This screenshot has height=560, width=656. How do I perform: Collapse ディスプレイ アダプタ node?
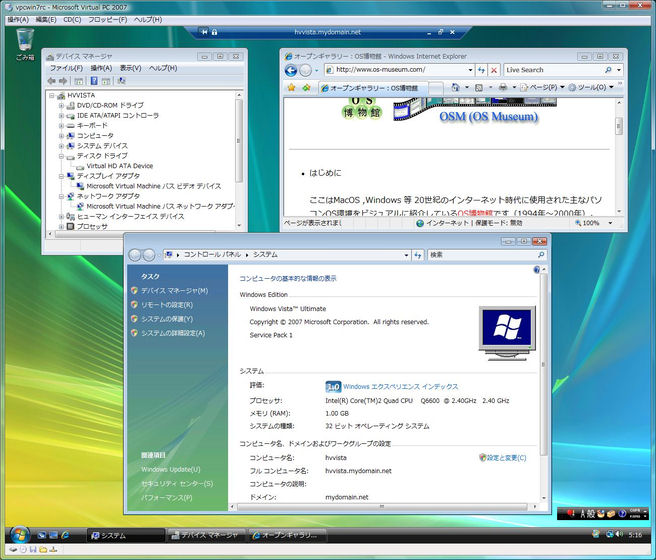pyautogui.click(x=62, y=176)
